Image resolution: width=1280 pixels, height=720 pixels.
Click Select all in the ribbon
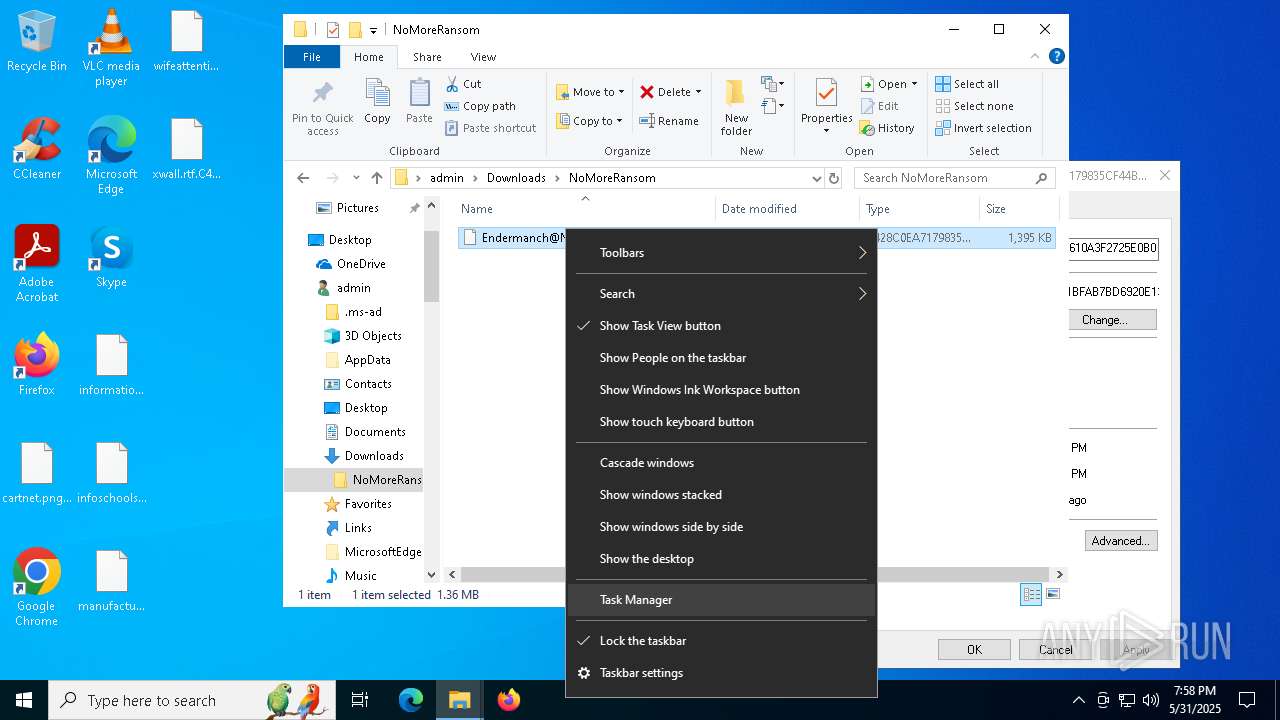coord(967,84)
